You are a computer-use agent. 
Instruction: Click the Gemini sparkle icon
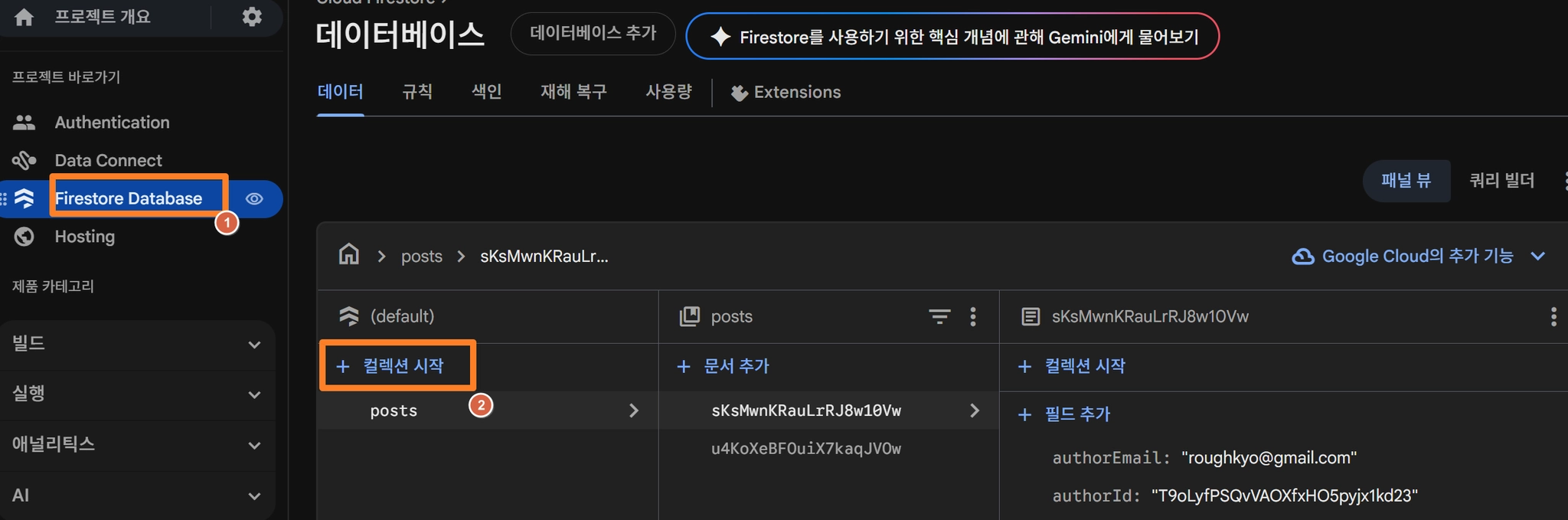point(720,37)
